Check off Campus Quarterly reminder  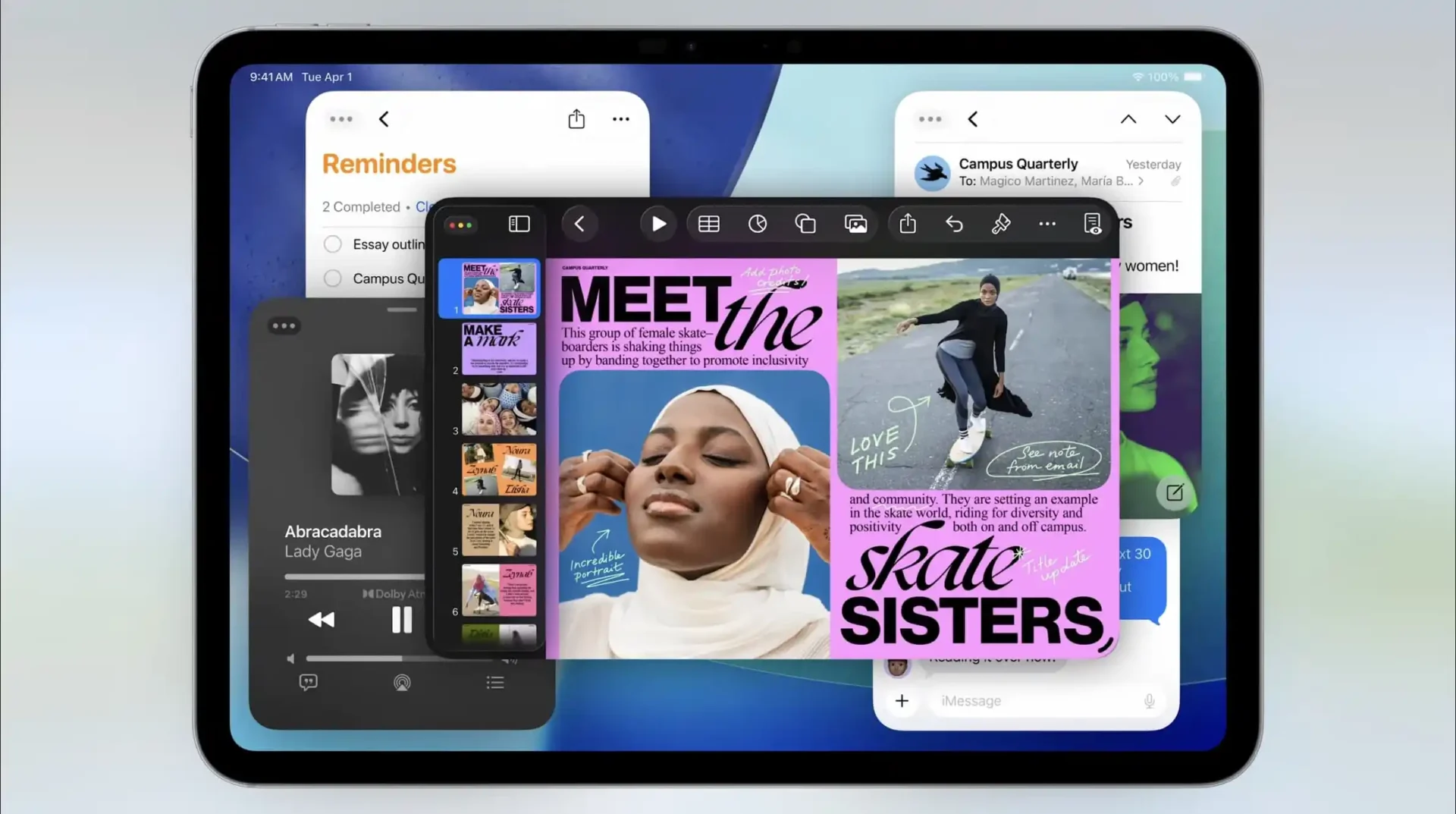pos(332,278)
